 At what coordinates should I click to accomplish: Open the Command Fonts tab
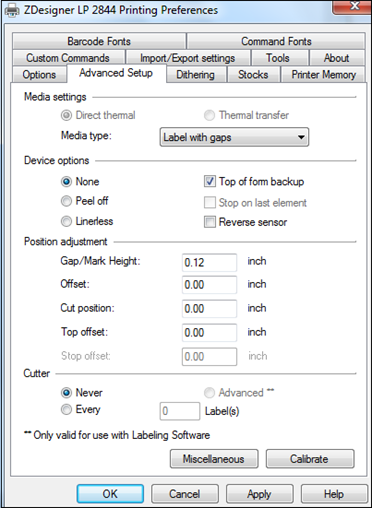276,41
